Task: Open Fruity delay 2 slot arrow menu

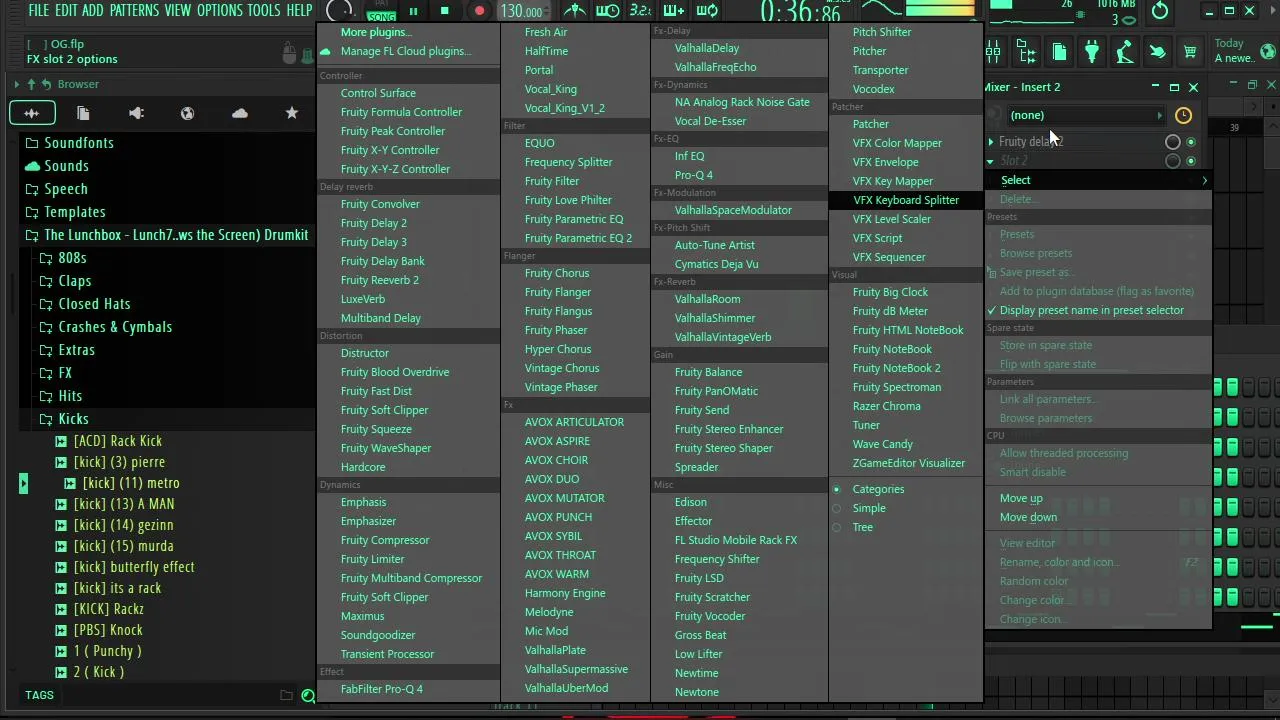Action: (x=991, y=142)
